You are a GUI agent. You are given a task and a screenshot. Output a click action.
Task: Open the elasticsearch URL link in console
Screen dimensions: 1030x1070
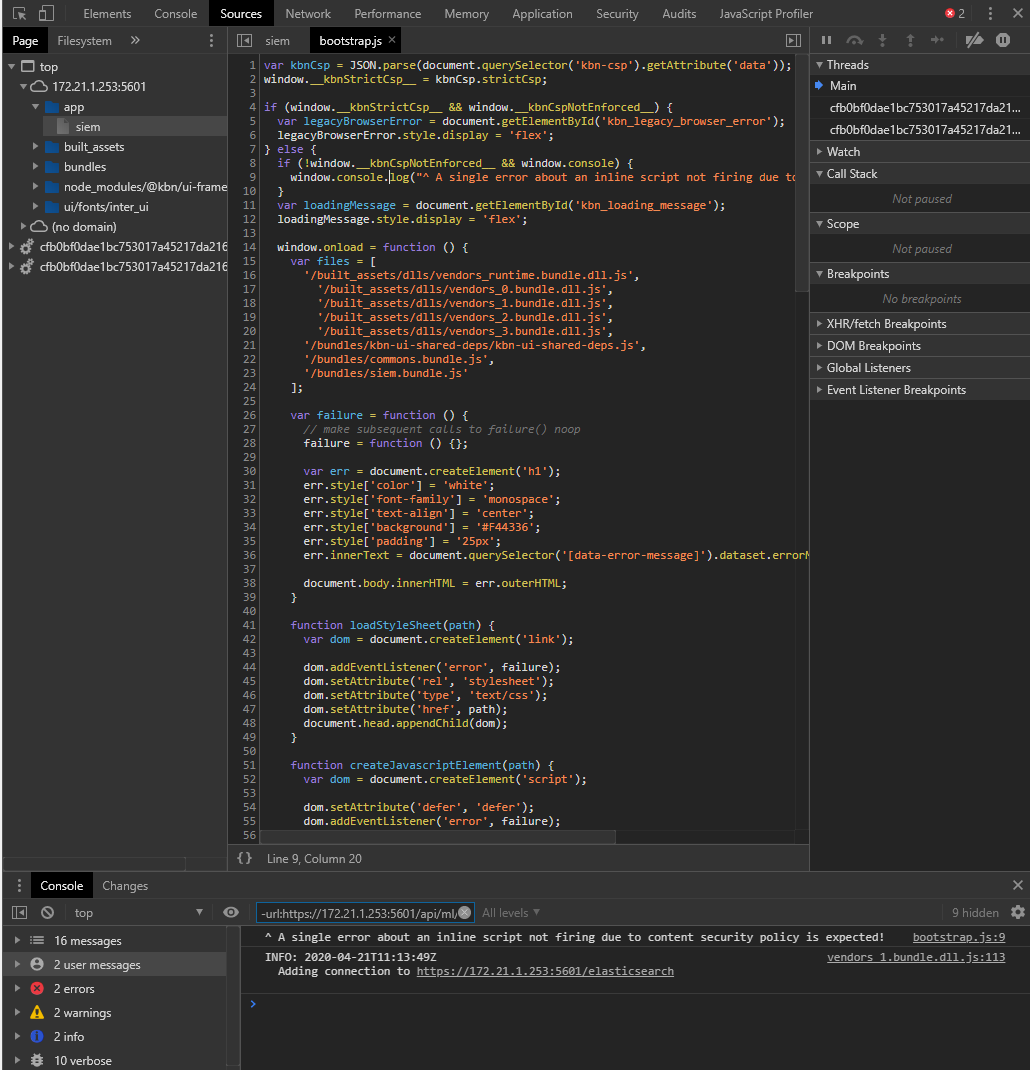point(545,971)
